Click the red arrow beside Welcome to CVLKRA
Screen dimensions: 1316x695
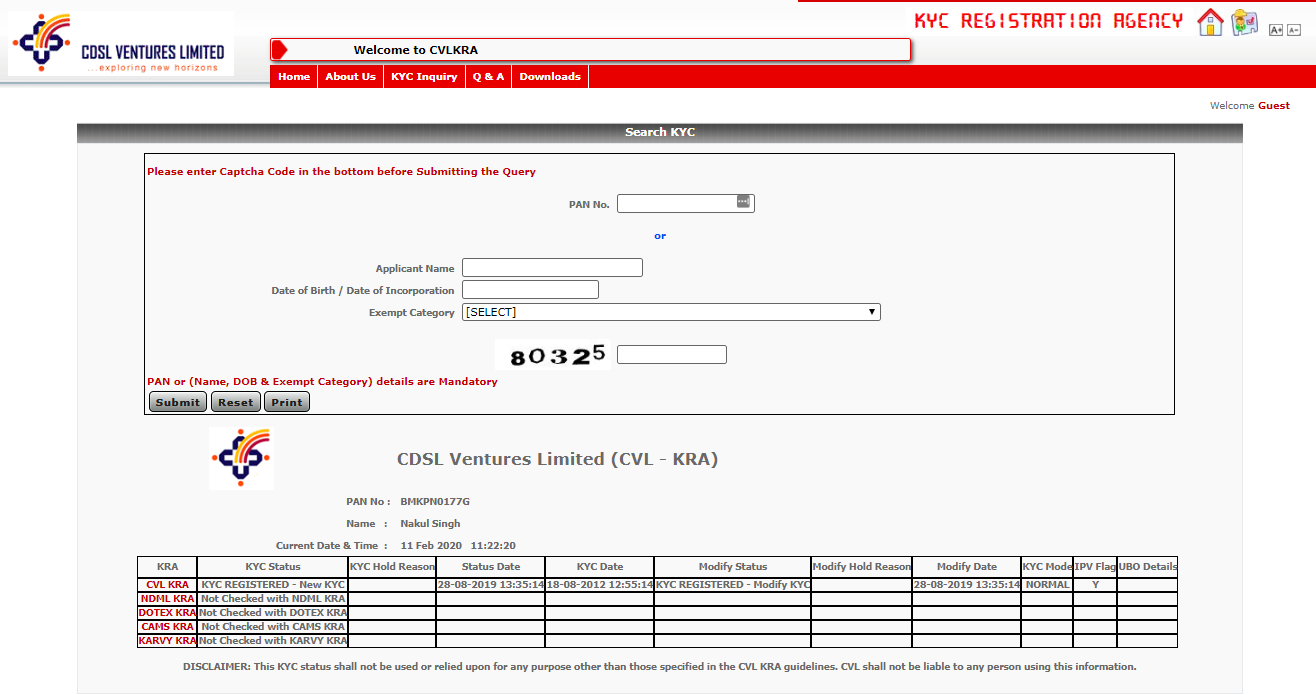click(x=280, y=50)
